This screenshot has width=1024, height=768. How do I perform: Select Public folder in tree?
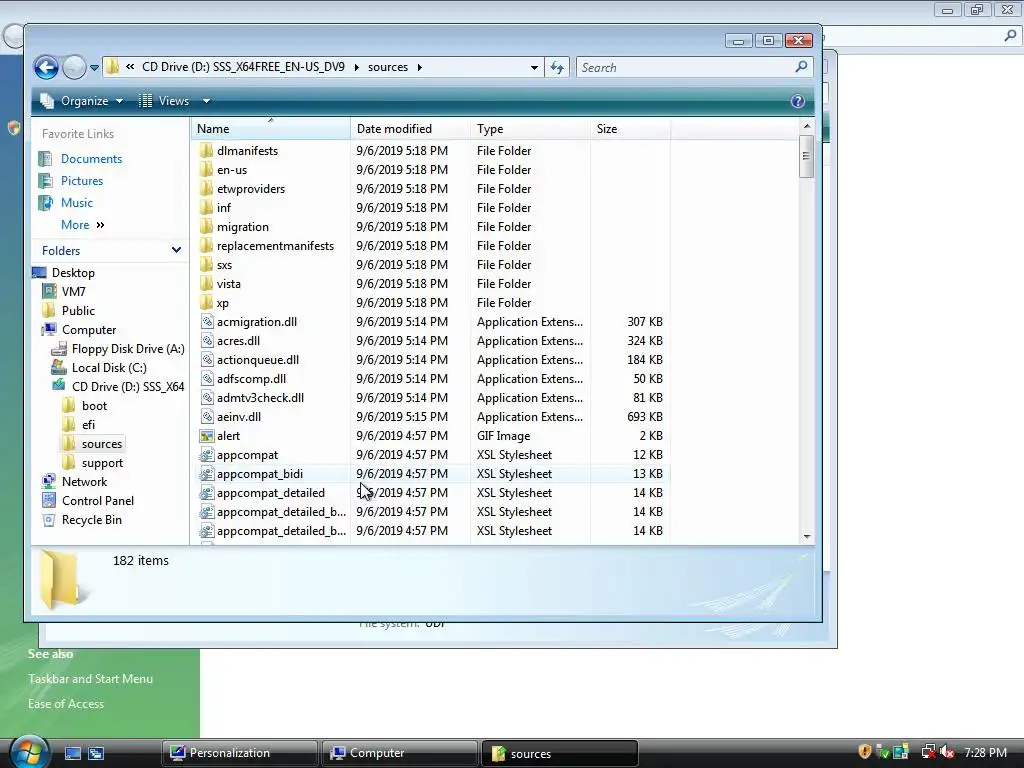[x=78, y=311]
